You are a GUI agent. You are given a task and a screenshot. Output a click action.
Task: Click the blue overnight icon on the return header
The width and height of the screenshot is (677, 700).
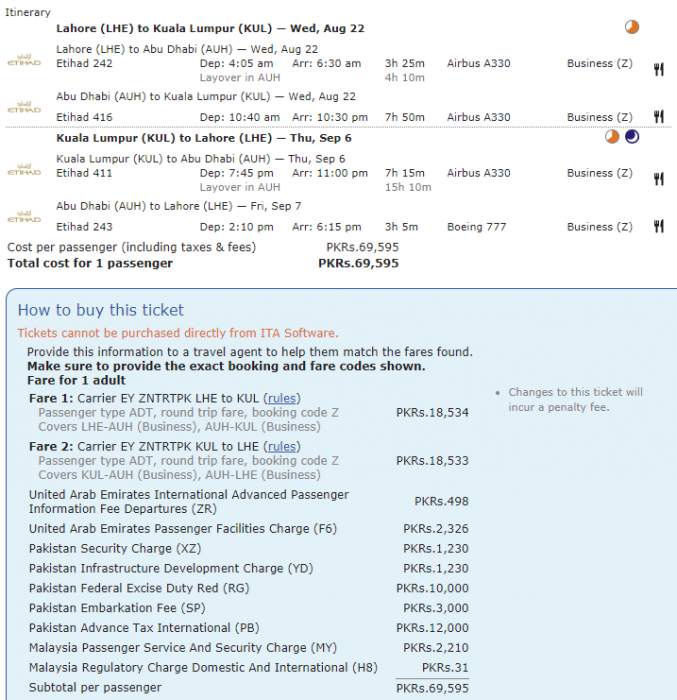631,138
